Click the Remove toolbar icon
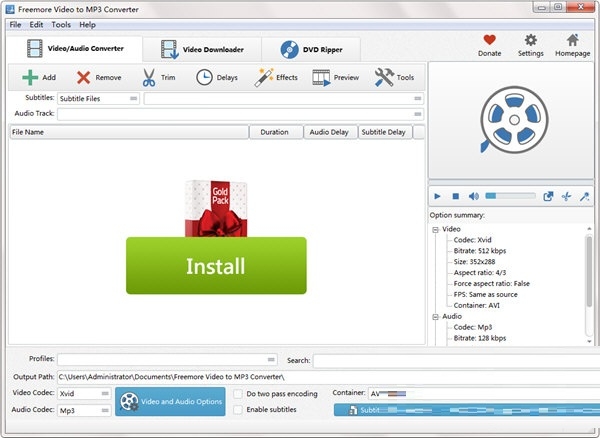Image resolution: width=600 pixels, height=438 pixels. click(84, 77)
